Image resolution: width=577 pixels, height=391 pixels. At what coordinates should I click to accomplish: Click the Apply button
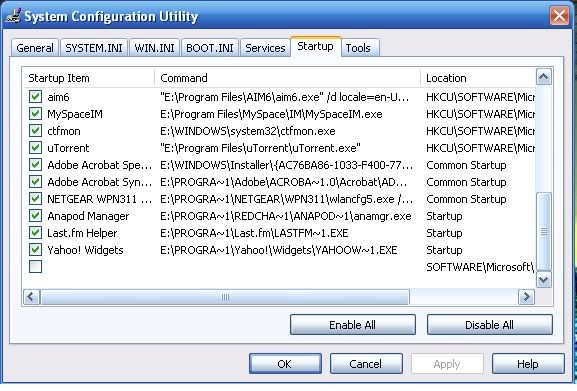pyautogui.click(x=447, y=364)
